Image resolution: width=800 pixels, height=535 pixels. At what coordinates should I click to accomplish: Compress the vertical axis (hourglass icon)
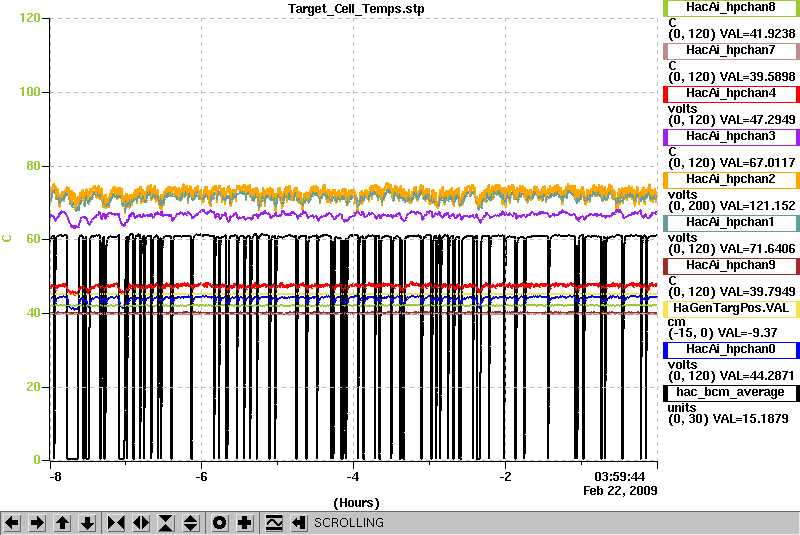[x=166, y=523]
